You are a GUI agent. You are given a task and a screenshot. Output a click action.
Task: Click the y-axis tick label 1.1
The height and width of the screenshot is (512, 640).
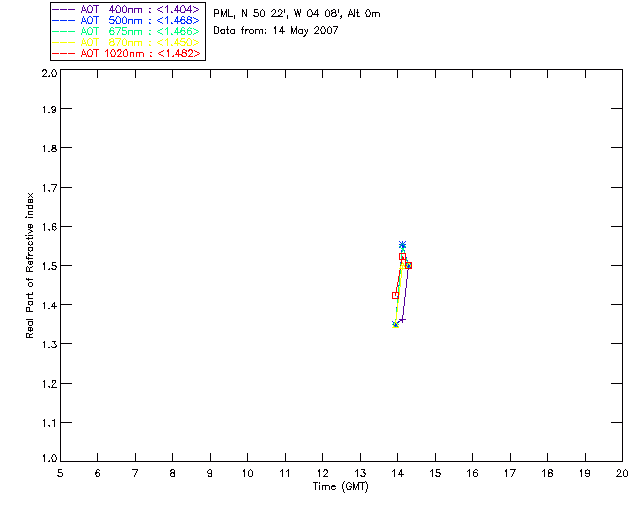pos(50,423)
